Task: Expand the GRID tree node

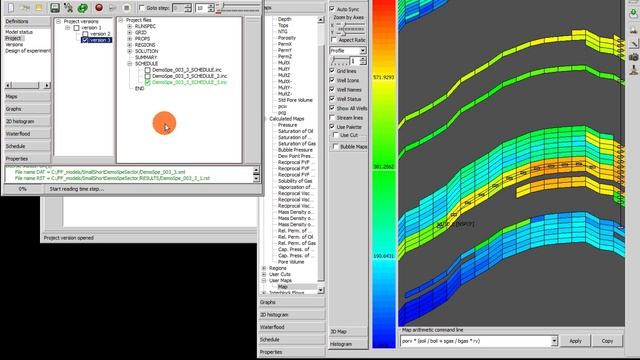Action: tap(129, 32)
